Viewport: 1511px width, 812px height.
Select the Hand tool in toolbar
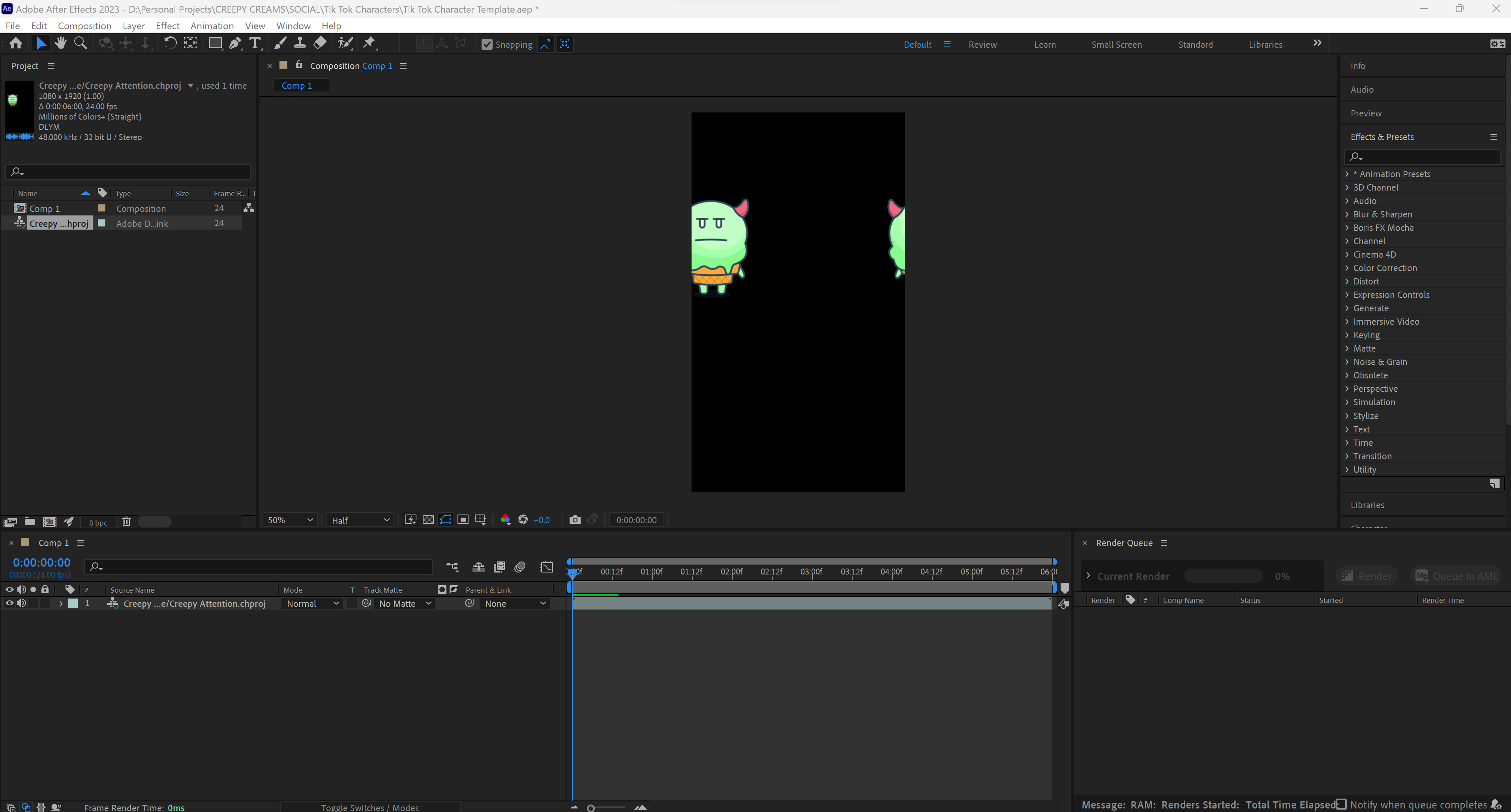[x=60, y=43]
